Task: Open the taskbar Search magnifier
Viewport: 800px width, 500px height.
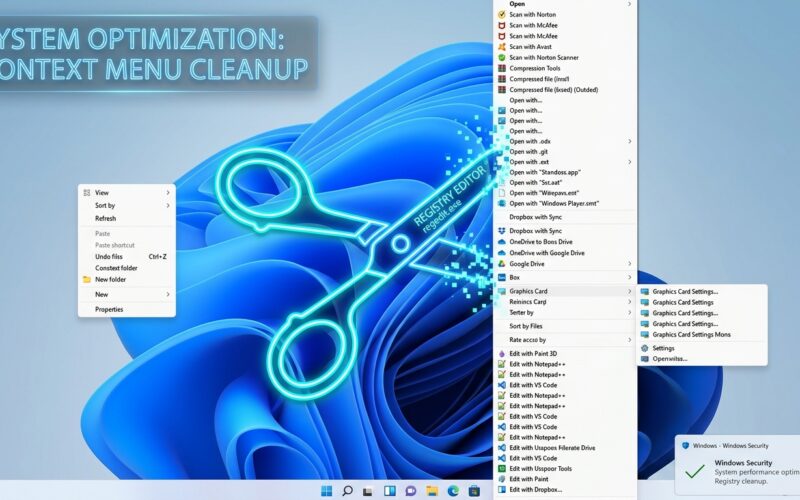Action: [347, 491]
